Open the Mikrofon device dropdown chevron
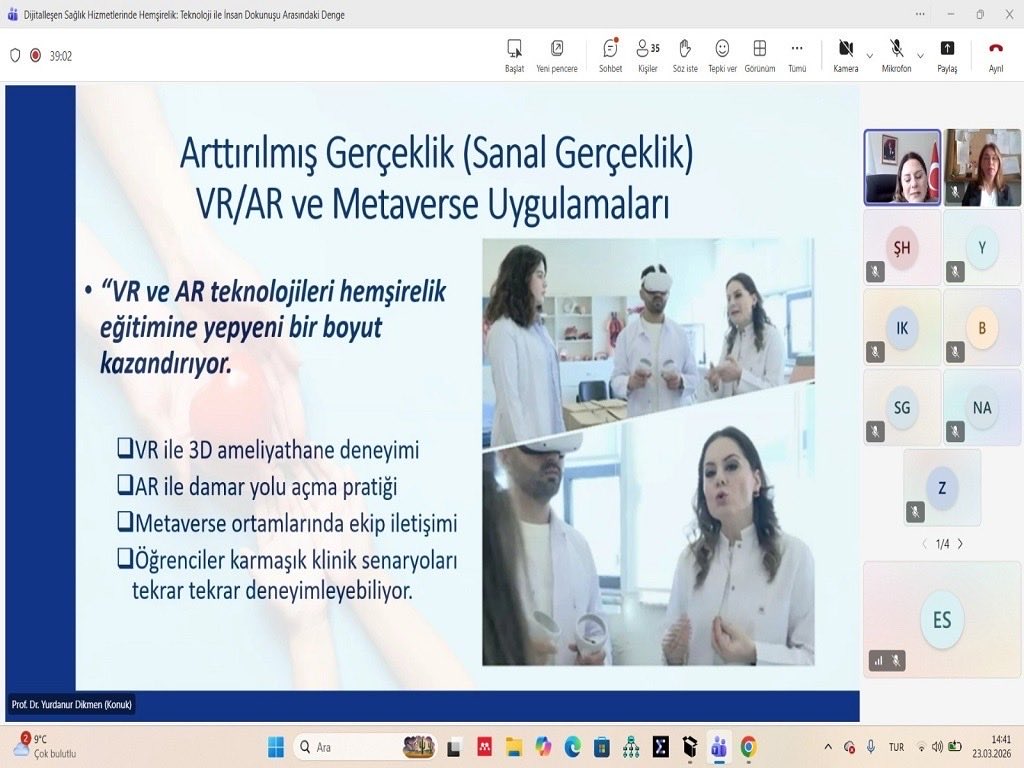Image resolution: width=1024 pixels, height=768 pixels. (920, 57)
